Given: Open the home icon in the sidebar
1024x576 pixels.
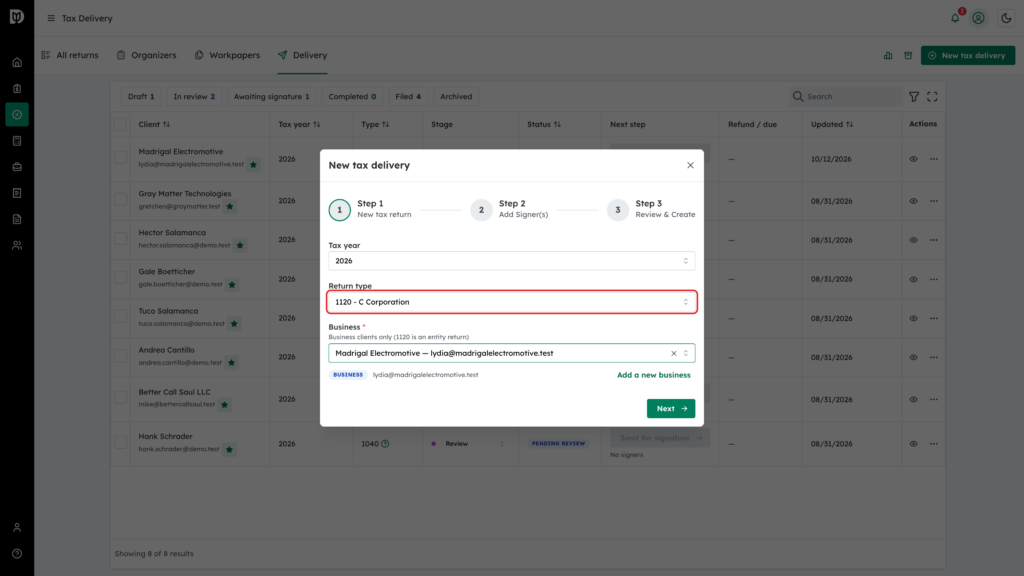Looking at the screenshot, I should point(17,63).
